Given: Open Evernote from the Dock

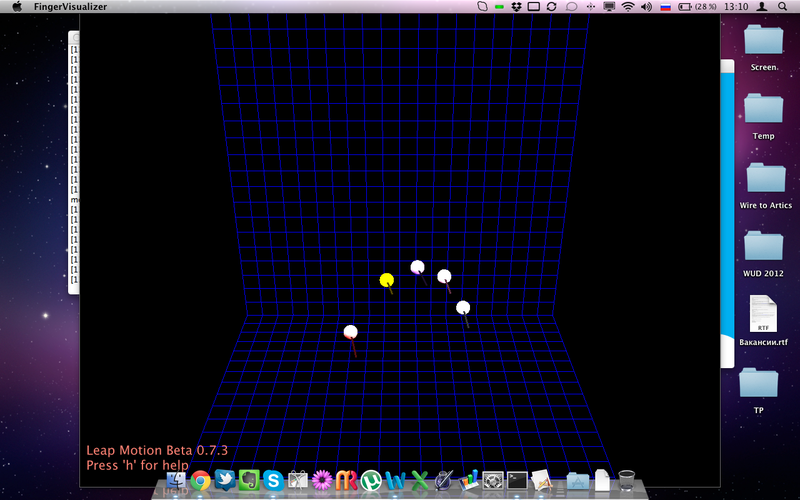Looking at the screenshot, I should 249,481.
